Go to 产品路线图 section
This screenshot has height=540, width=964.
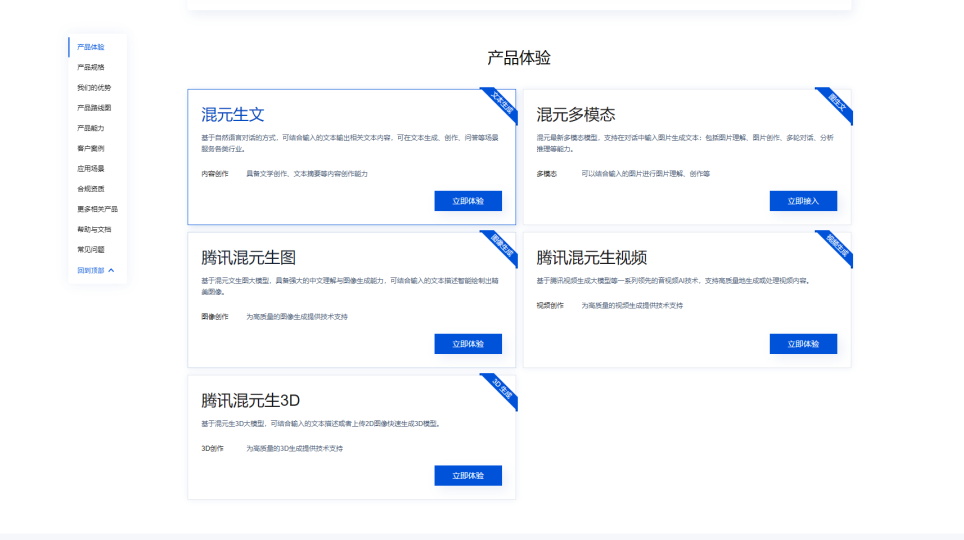[94, 108]
